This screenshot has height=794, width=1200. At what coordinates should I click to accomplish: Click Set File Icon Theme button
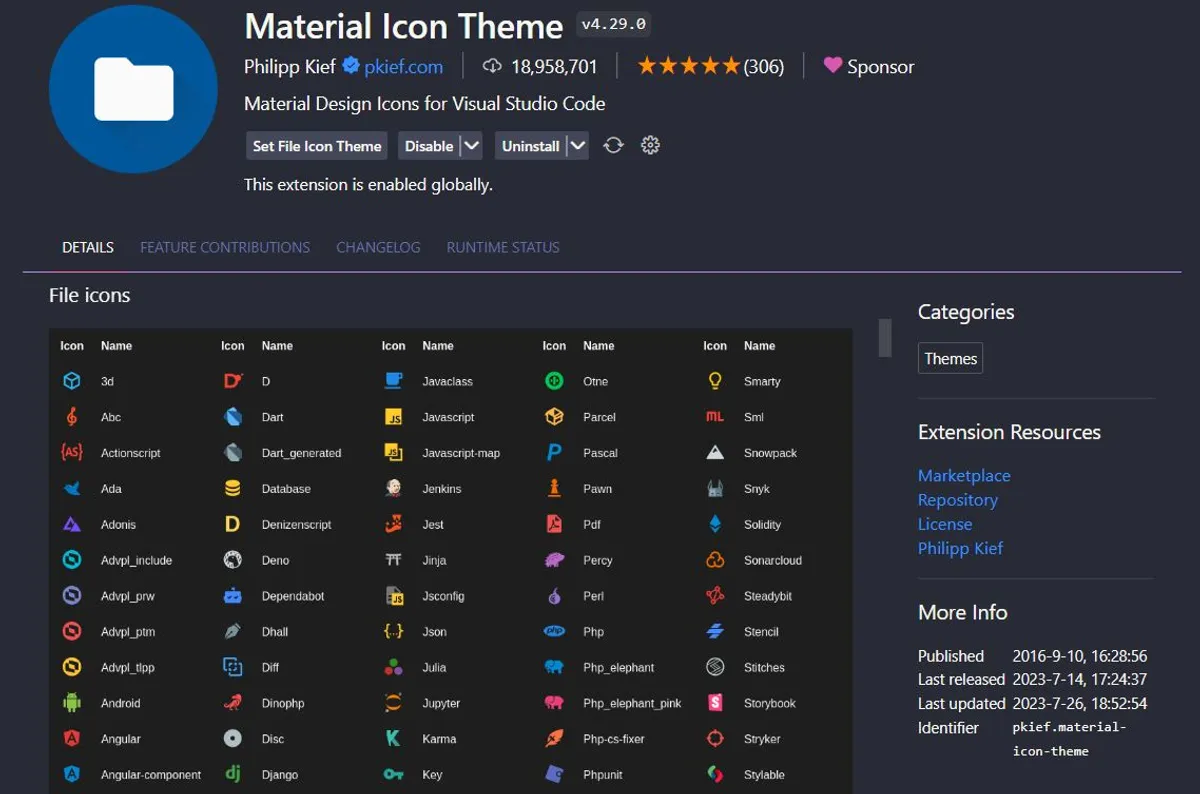coord(317,146)
